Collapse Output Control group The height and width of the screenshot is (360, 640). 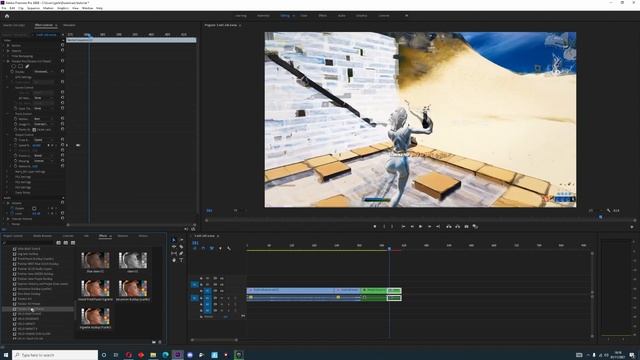(x=7, y=135)
